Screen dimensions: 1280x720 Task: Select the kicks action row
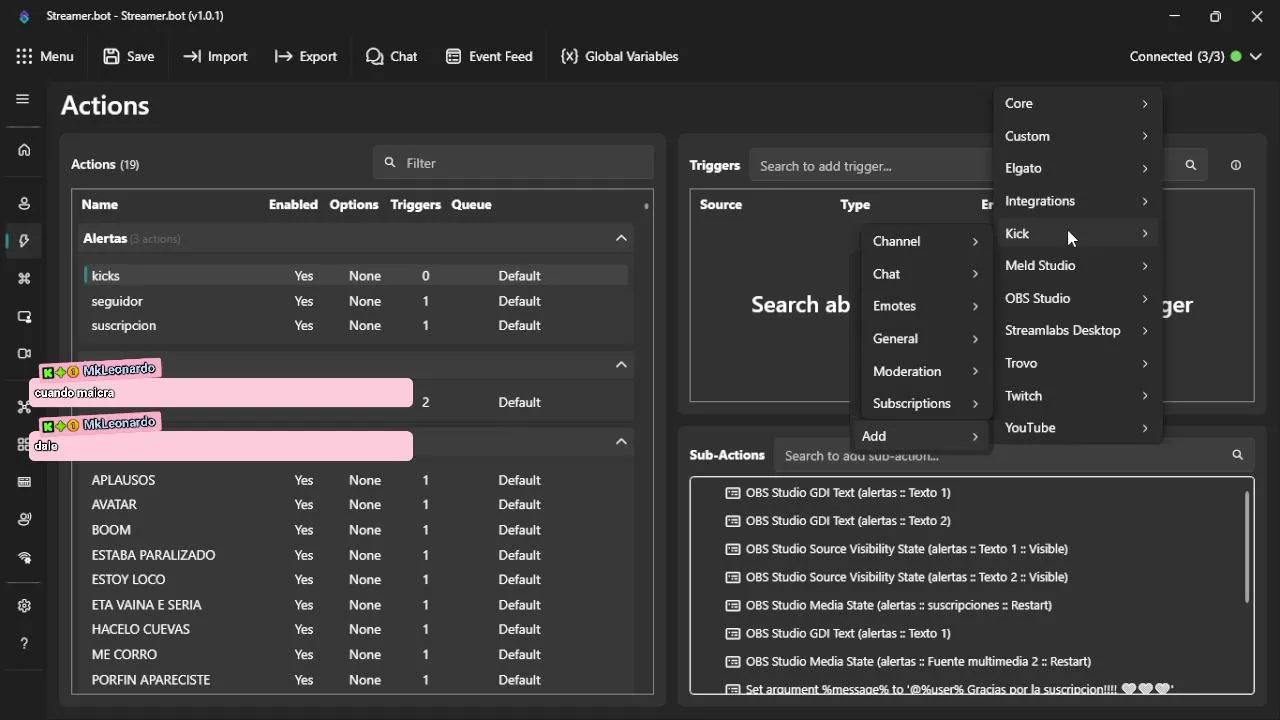tap(356, 276)
